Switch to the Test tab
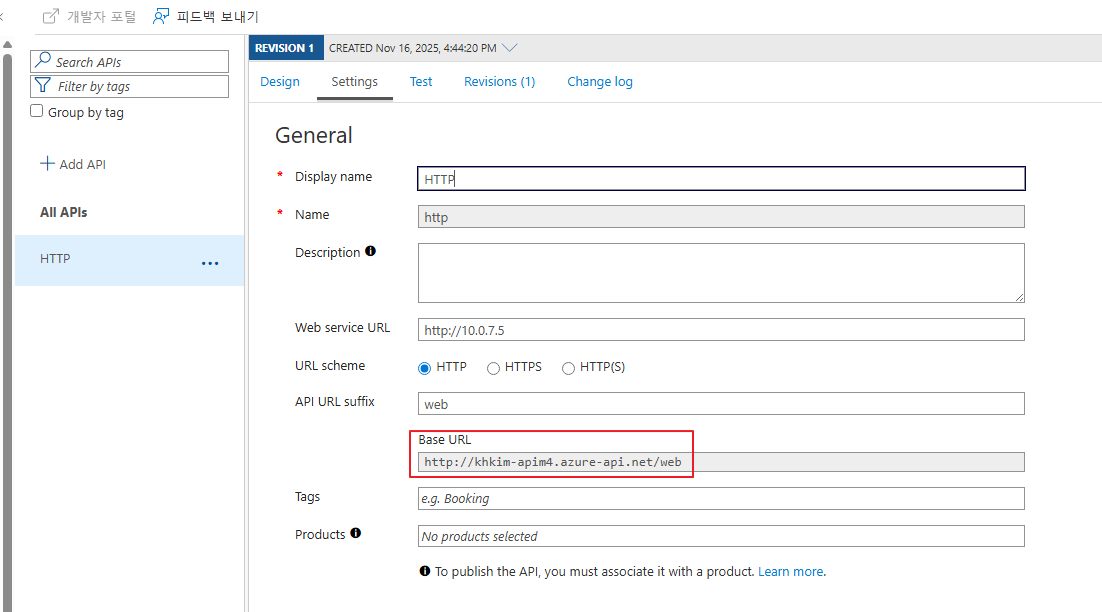The width and height of the screenshot is (1102, 612). pyautogui.click(x=421, y=82)
